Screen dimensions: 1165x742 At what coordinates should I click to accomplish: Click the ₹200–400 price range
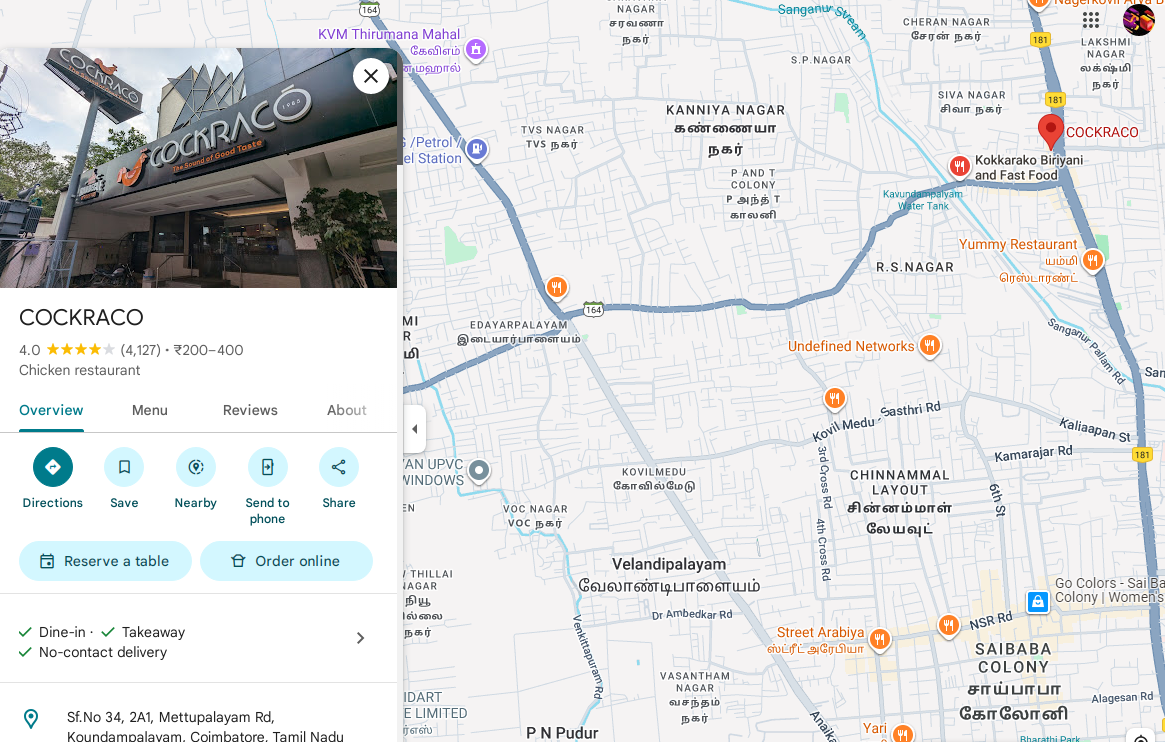point(208,350)
